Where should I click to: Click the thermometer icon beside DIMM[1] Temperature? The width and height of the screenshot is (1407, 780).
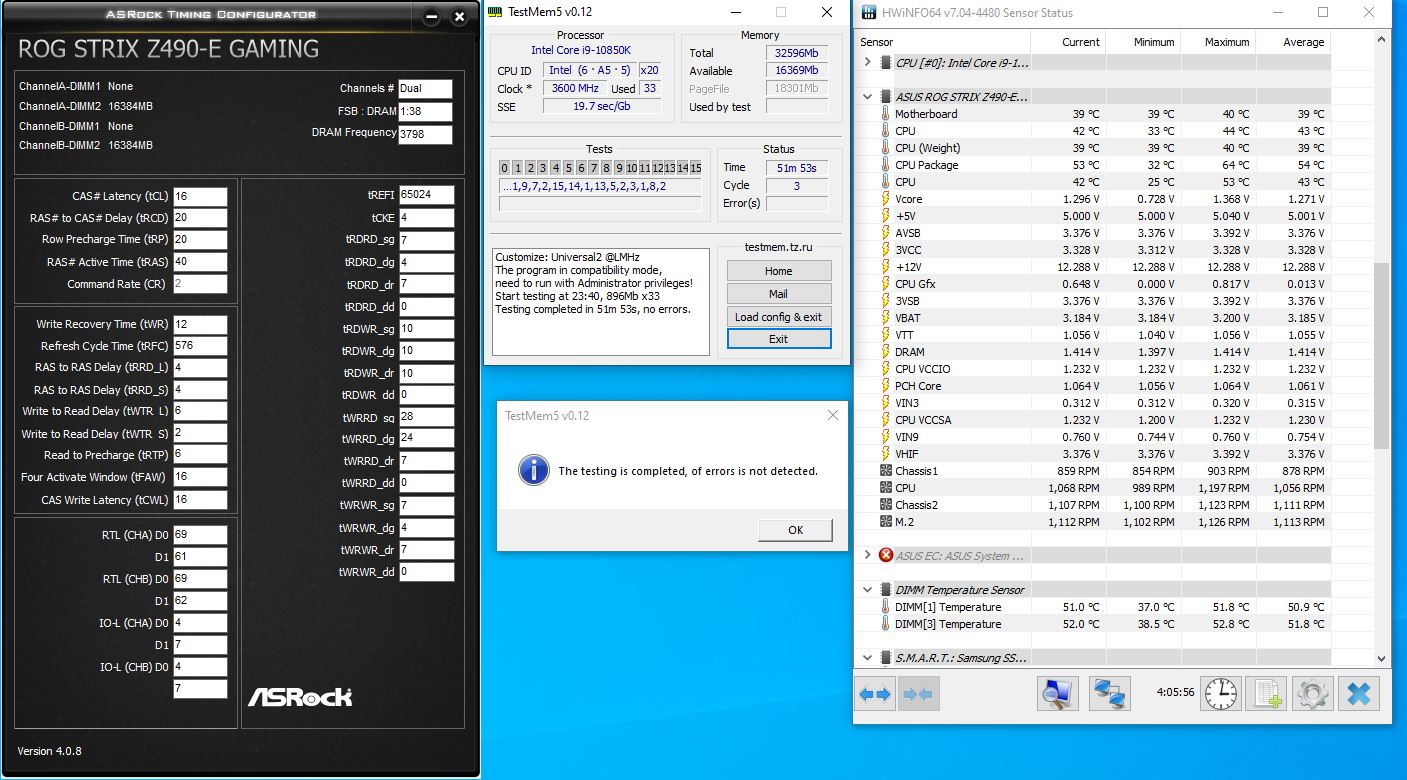pos(885,607)
